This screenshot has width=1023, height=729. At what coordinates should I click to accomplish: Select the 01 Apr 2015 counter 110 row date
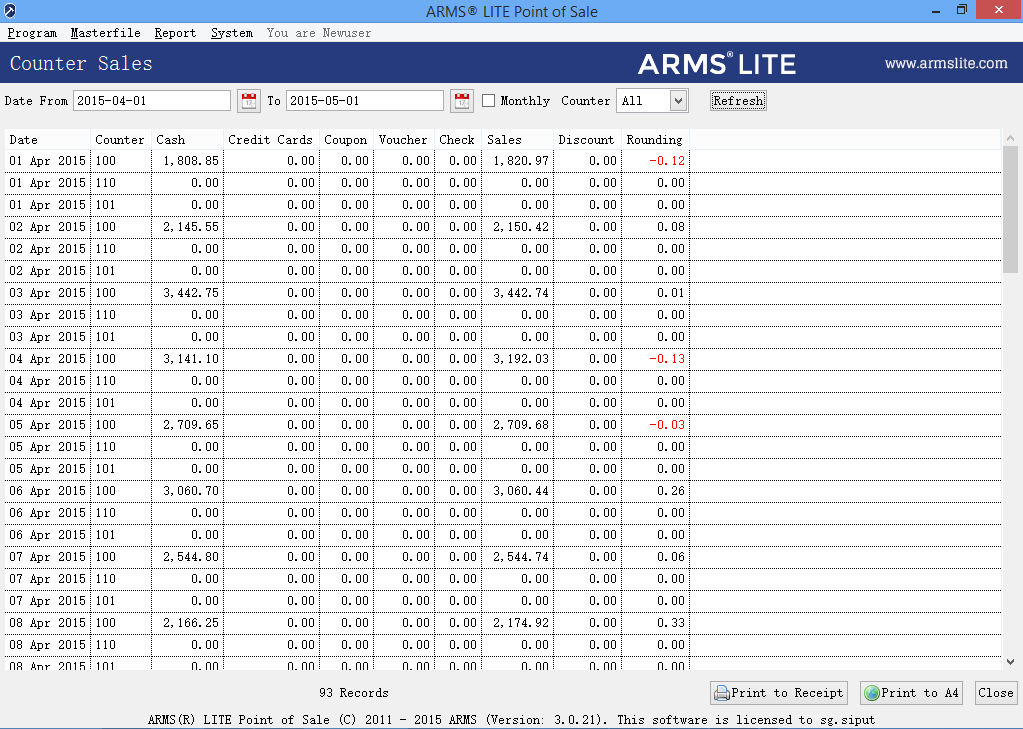click(x=47, y=183)
